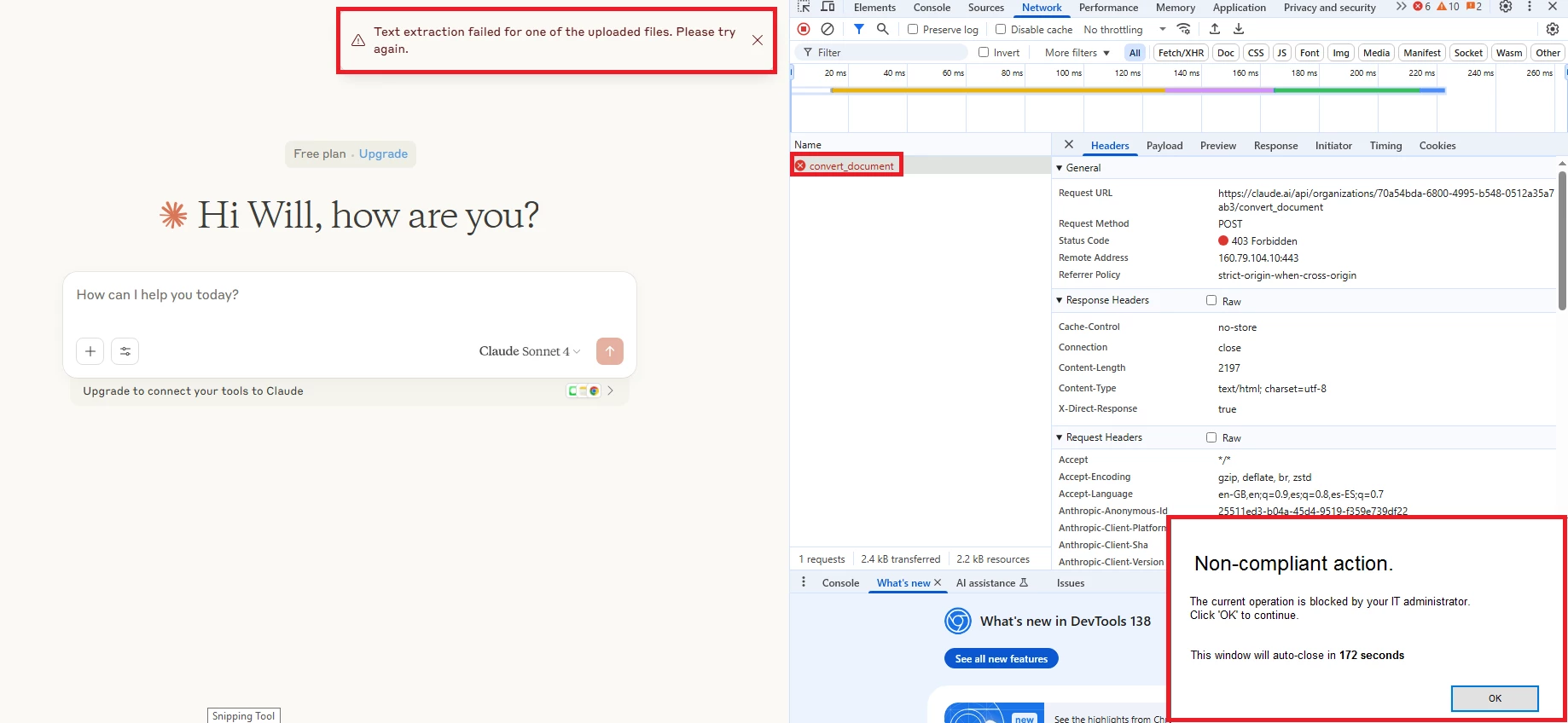Image resolution: width=1568 pixels, height=723 pixels.
Task: Open the 2 issues counter
Action: click(1474, 7)
